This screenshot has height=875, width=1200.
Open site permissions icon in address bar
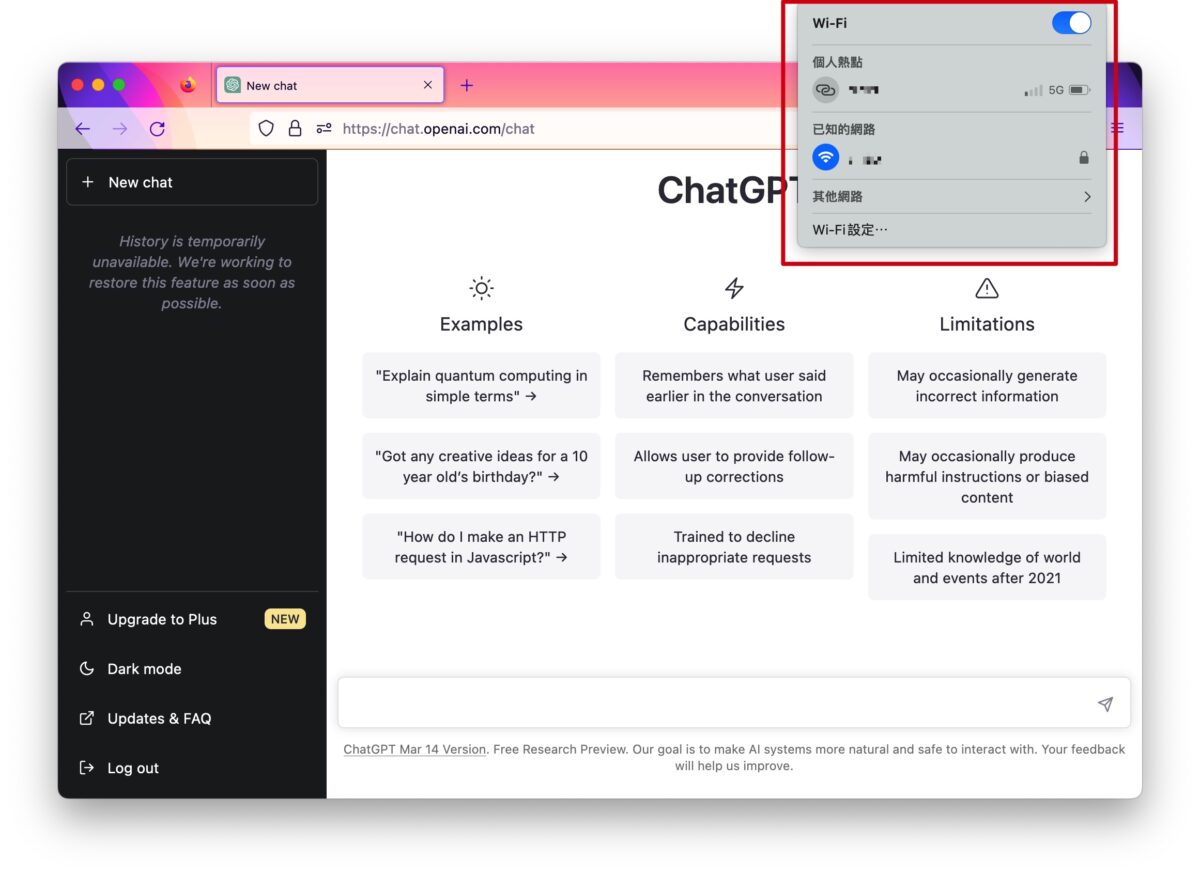point(324,129)
